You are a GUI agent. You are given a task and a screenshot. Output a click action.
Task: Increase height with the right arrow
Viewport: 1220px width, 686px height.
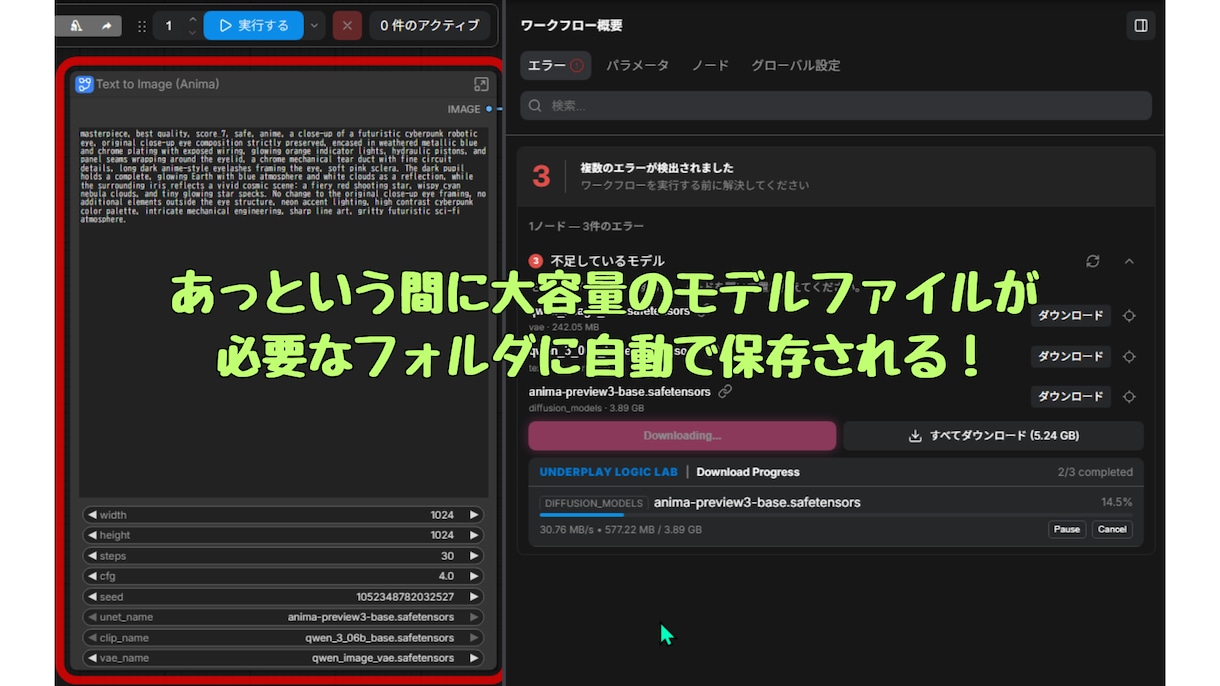475,535
